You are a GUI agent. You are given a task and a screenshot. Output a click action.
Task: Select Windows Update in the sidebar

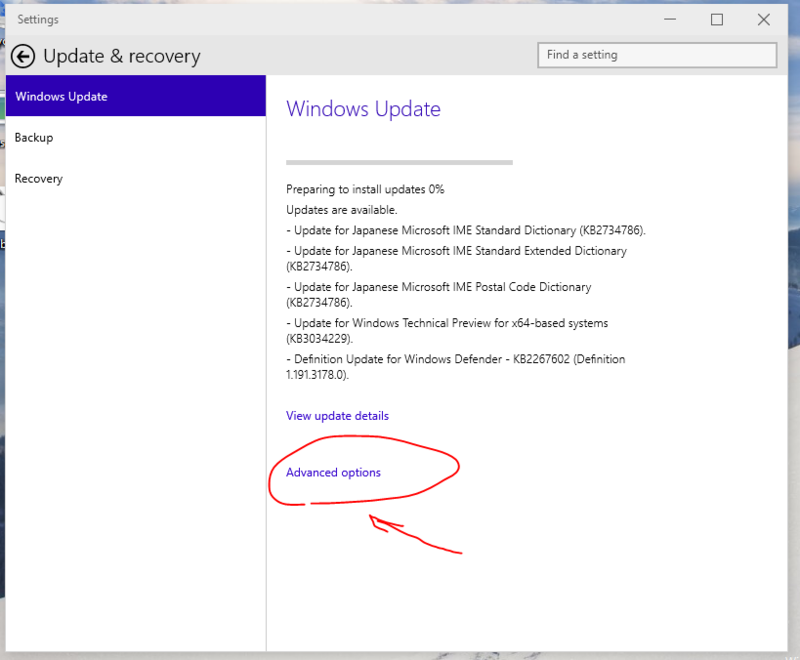coord(136,96)
